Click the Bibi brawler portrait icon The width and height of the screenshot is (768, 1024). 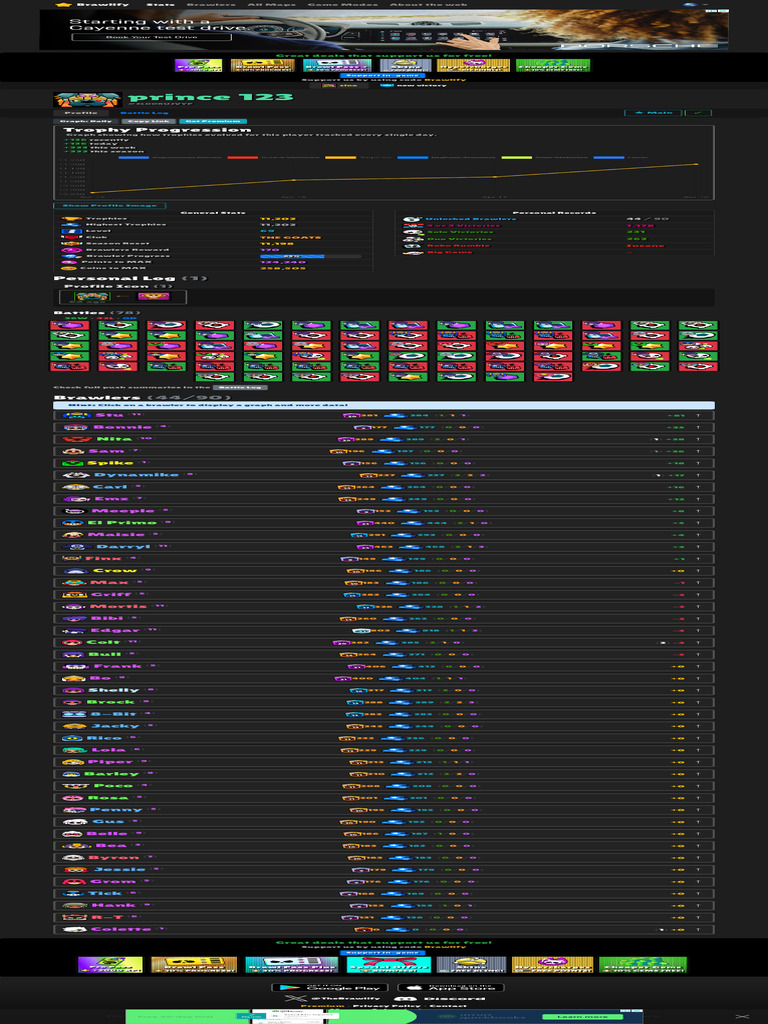click(x=74, y=618)
